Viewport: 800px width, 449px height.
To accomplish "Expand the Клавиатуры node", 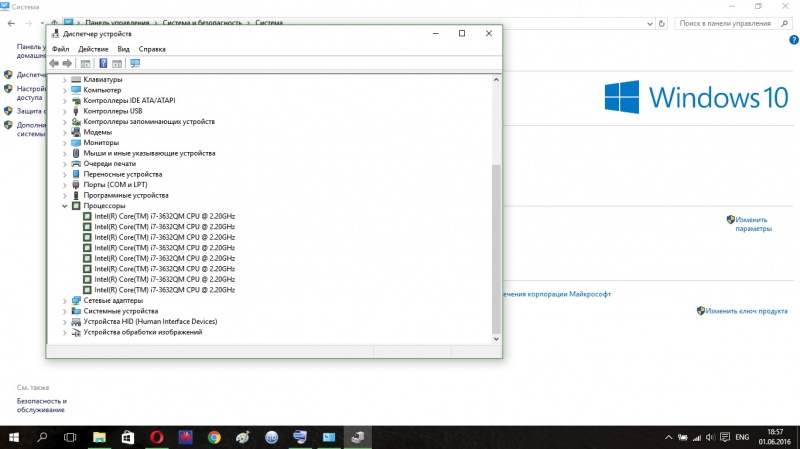I will pyautogui.click(x=65, y=80).
